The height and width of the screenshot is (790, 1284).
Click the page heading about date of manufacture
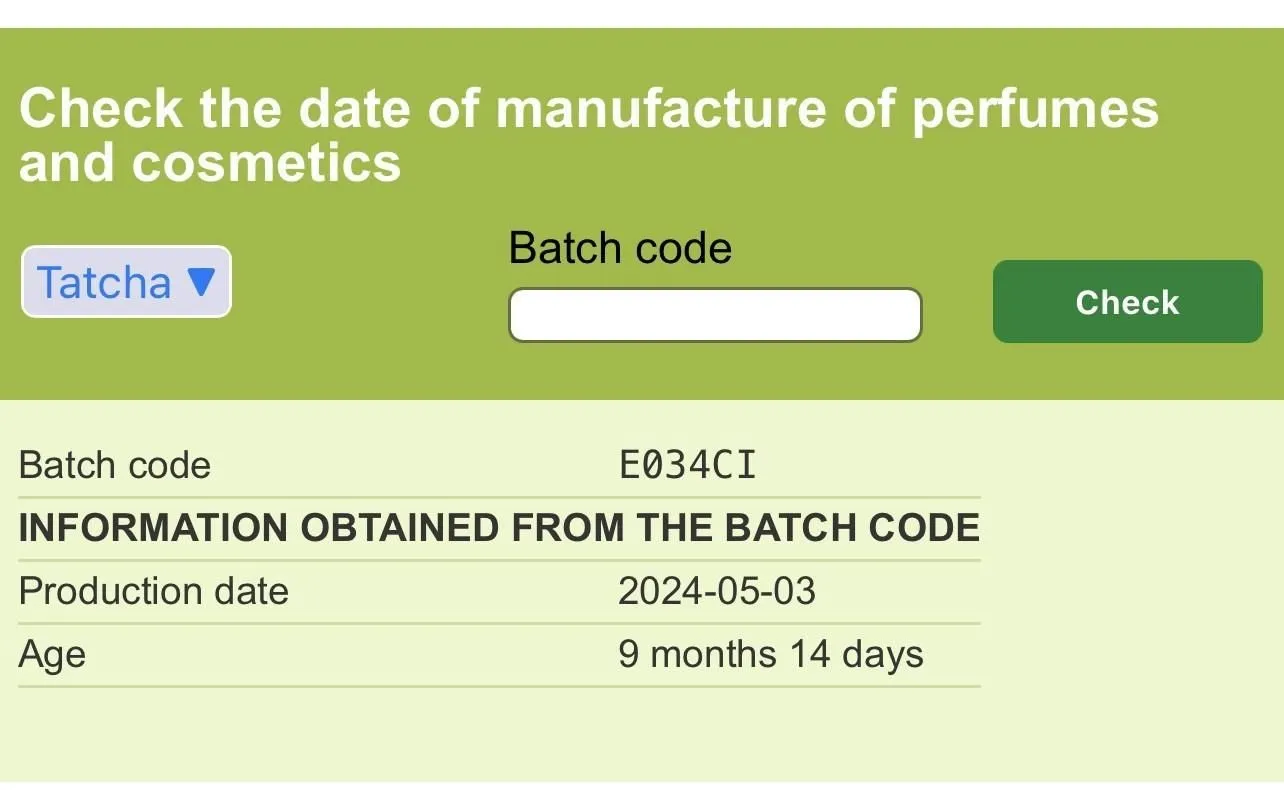point(589,135)
